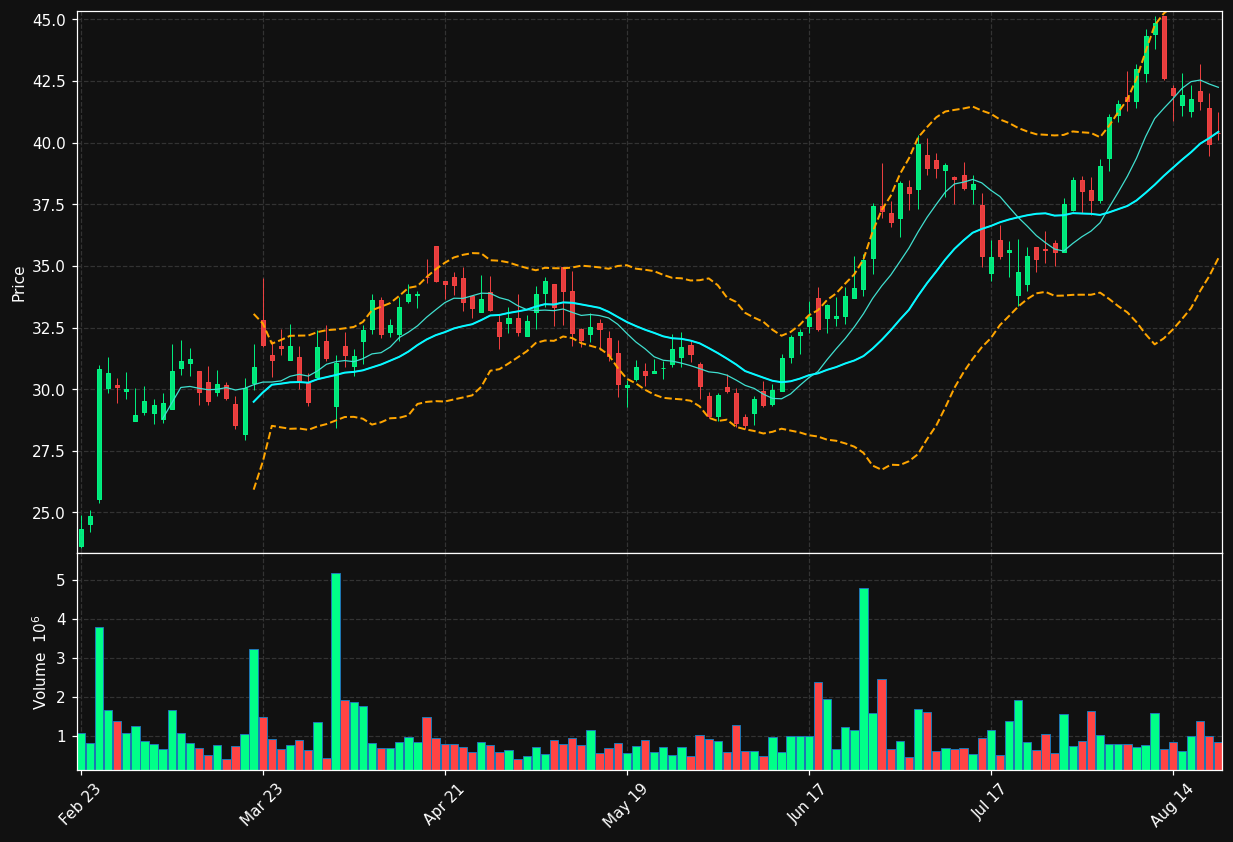This screenshot has width=1233, height=842.
Task: Click the green volume bar near 4.8 million
Action: 864,679
